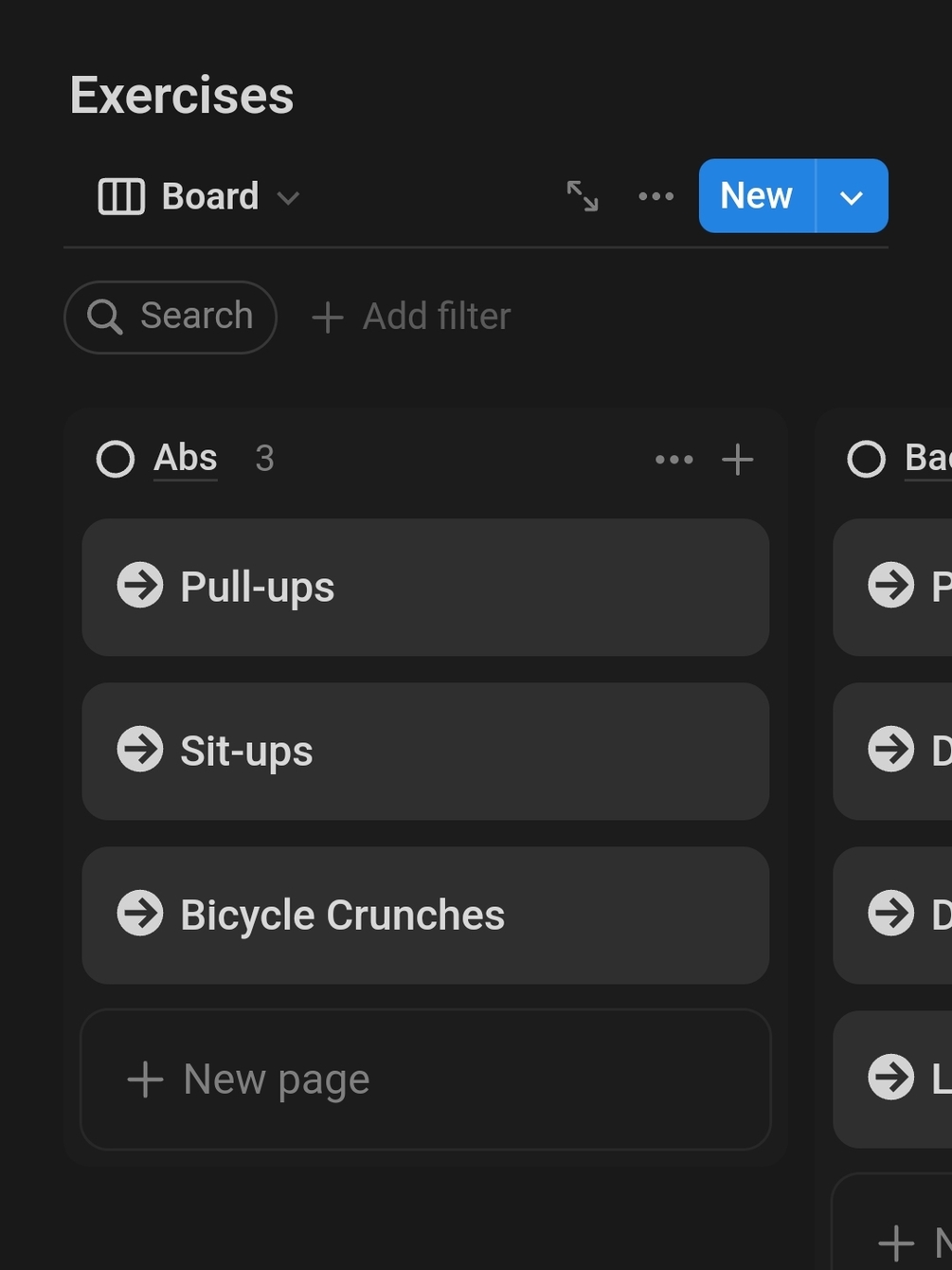Image resolution: width=952 pixels, height=1270 pixels.
Task: Open the Sit-ups card title
Action: coord(246,752)
